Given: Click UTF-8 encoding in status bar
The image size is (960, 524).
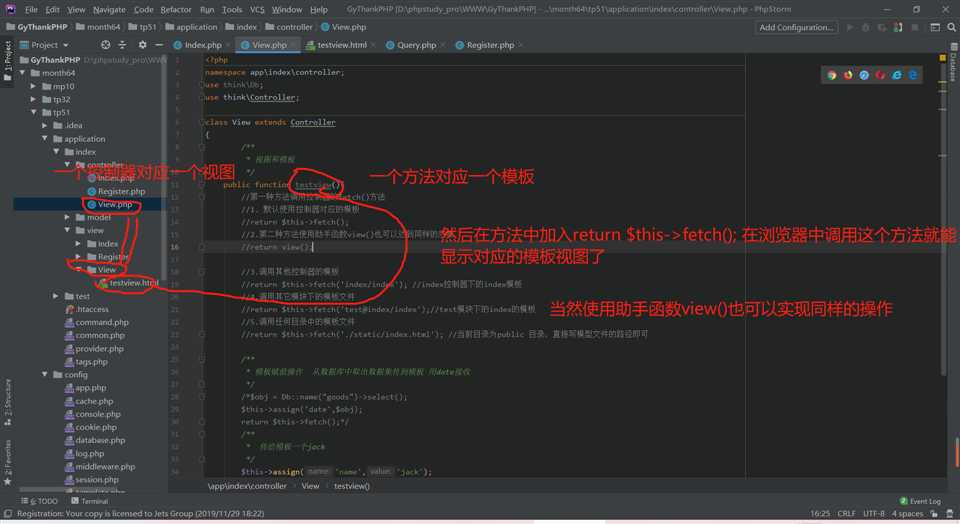Looking at the screenshot, I should point(874,514).
